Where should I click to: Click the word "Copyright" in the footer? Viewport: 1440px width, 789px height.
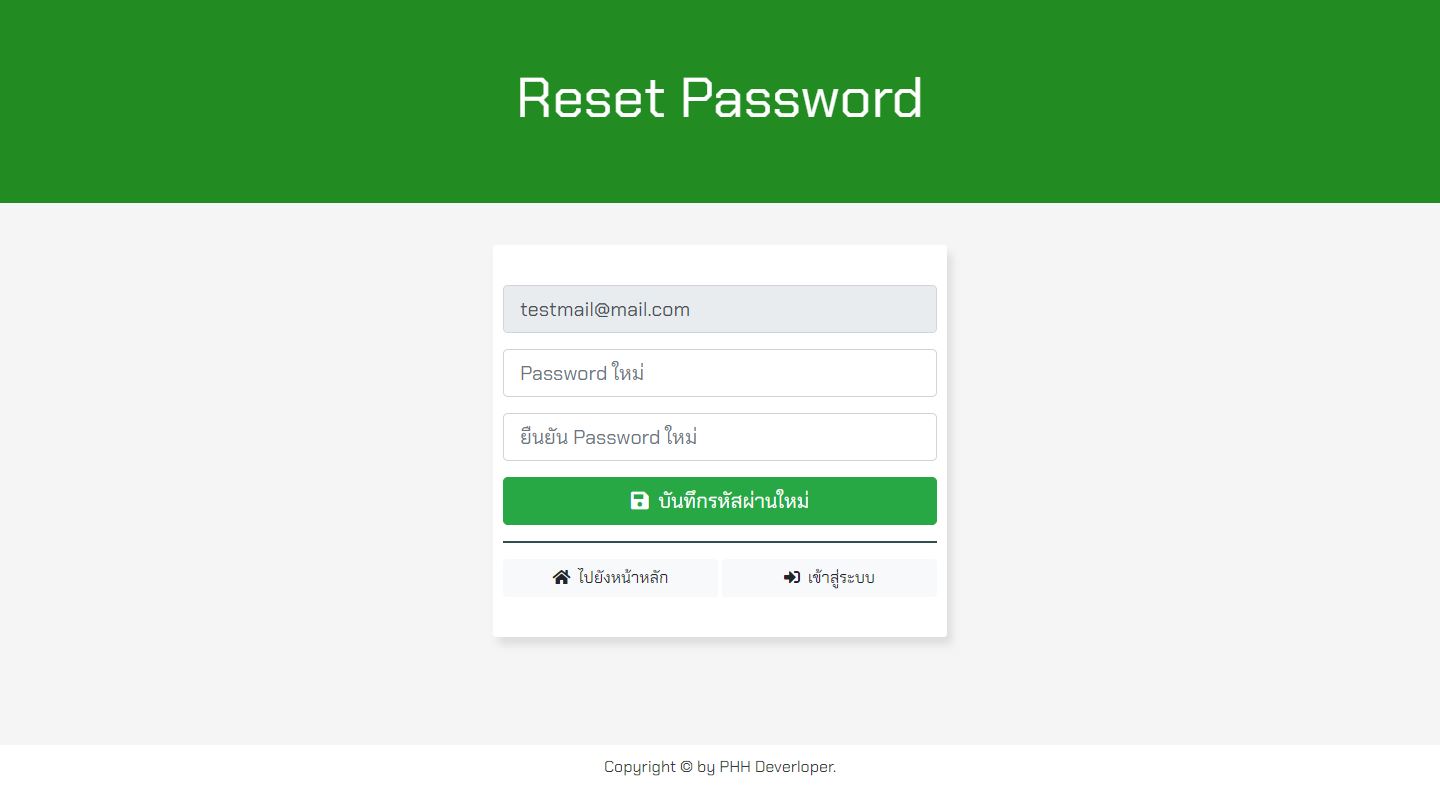[640, 767]
